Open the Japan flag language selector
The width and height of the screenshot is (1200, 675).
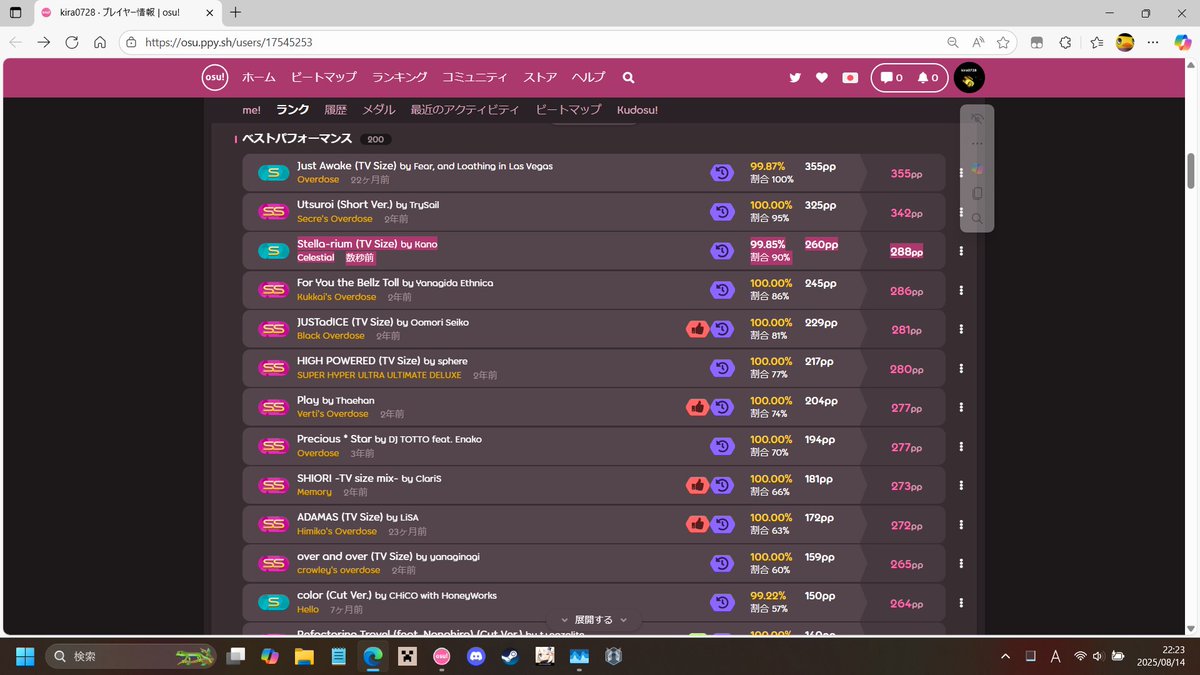(850, 78)
